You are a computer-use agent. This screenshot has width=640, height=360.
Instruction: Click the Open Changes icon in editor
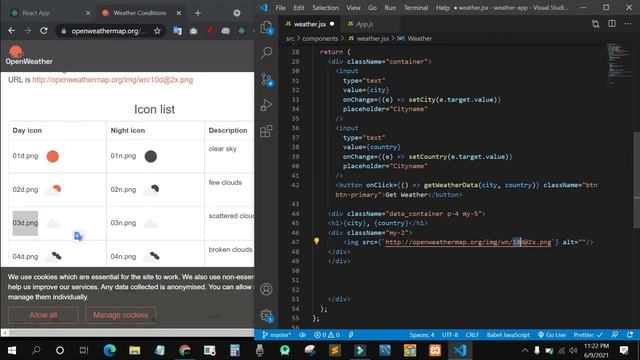pyautogui.click(x=596, y=24)
